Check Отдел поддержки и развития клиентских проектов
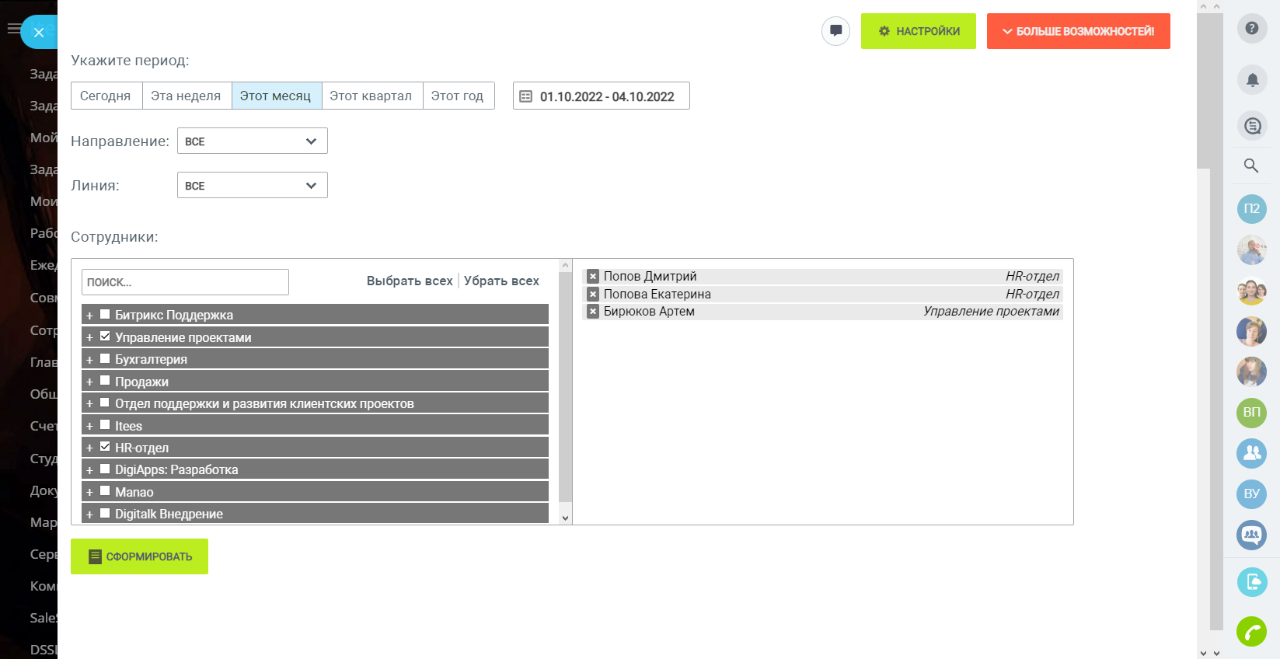1280x659 pixels. pos(105,403)
